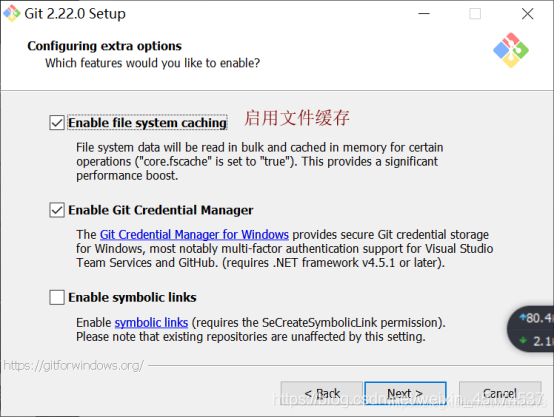
Task: Click the Enable symbolic links label
Action: [132, 298]
